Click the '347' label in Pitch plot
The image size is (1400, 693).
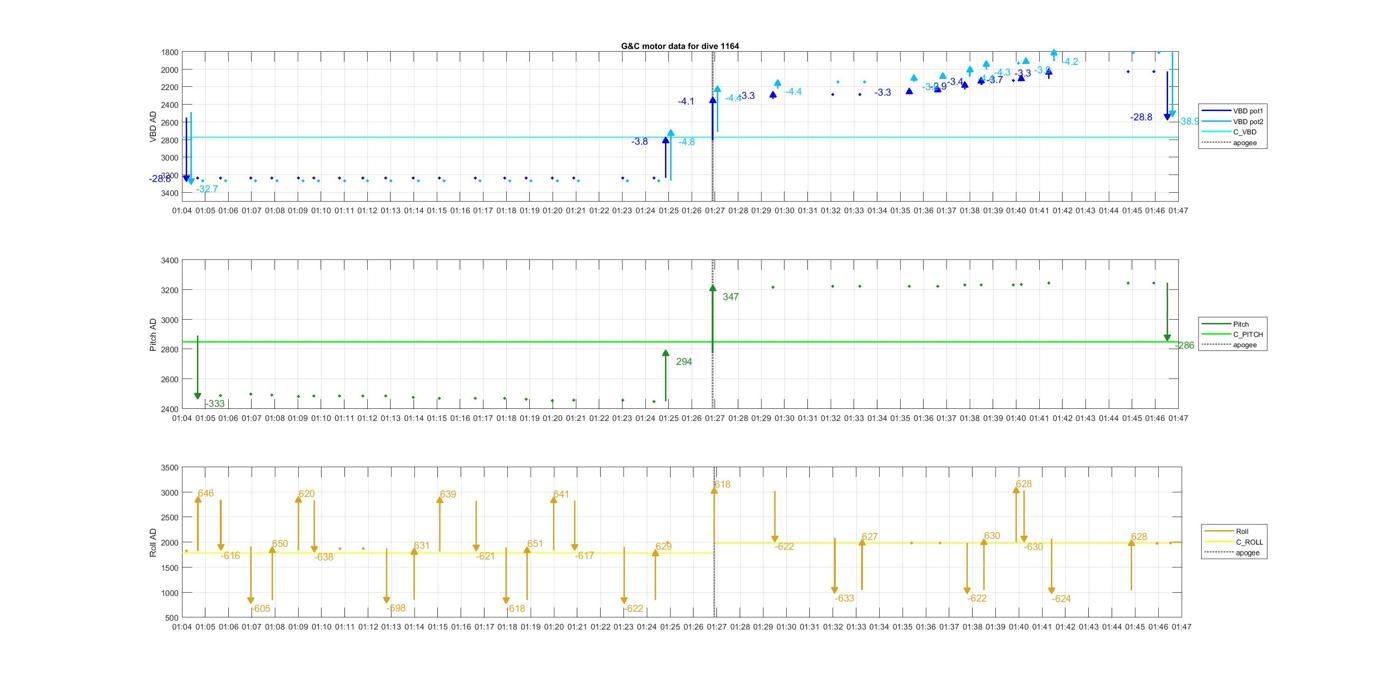[x=731, y=297]
